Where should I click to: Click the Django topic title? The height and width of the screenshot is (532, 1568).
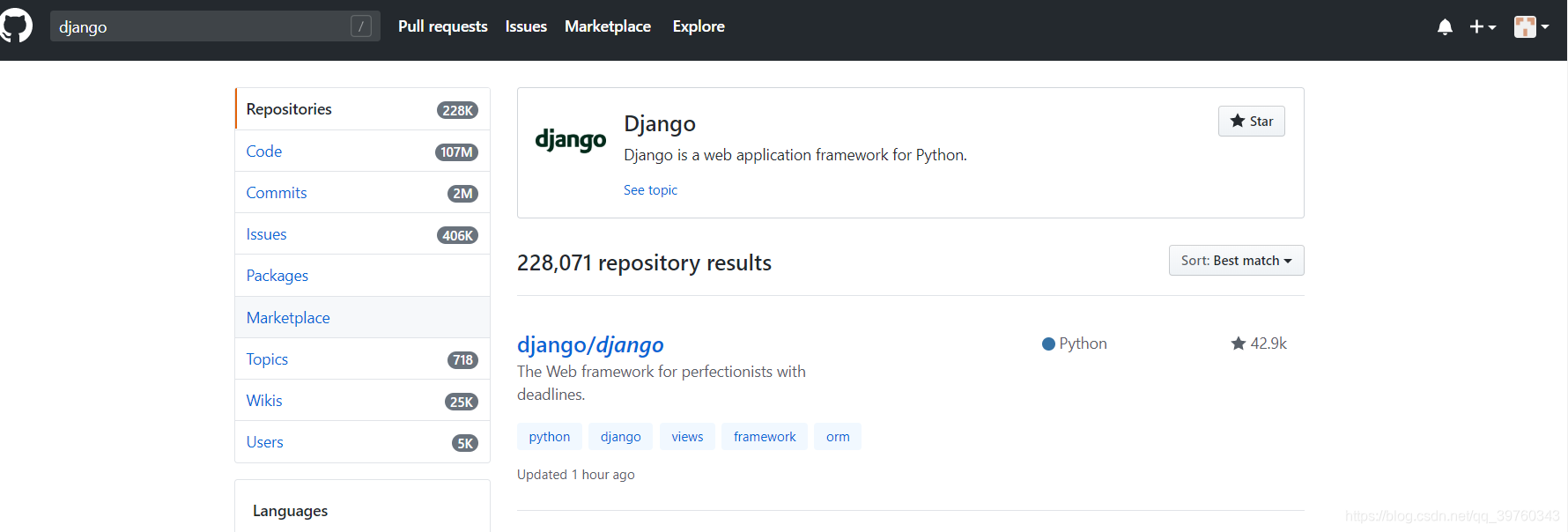point(660,123)
